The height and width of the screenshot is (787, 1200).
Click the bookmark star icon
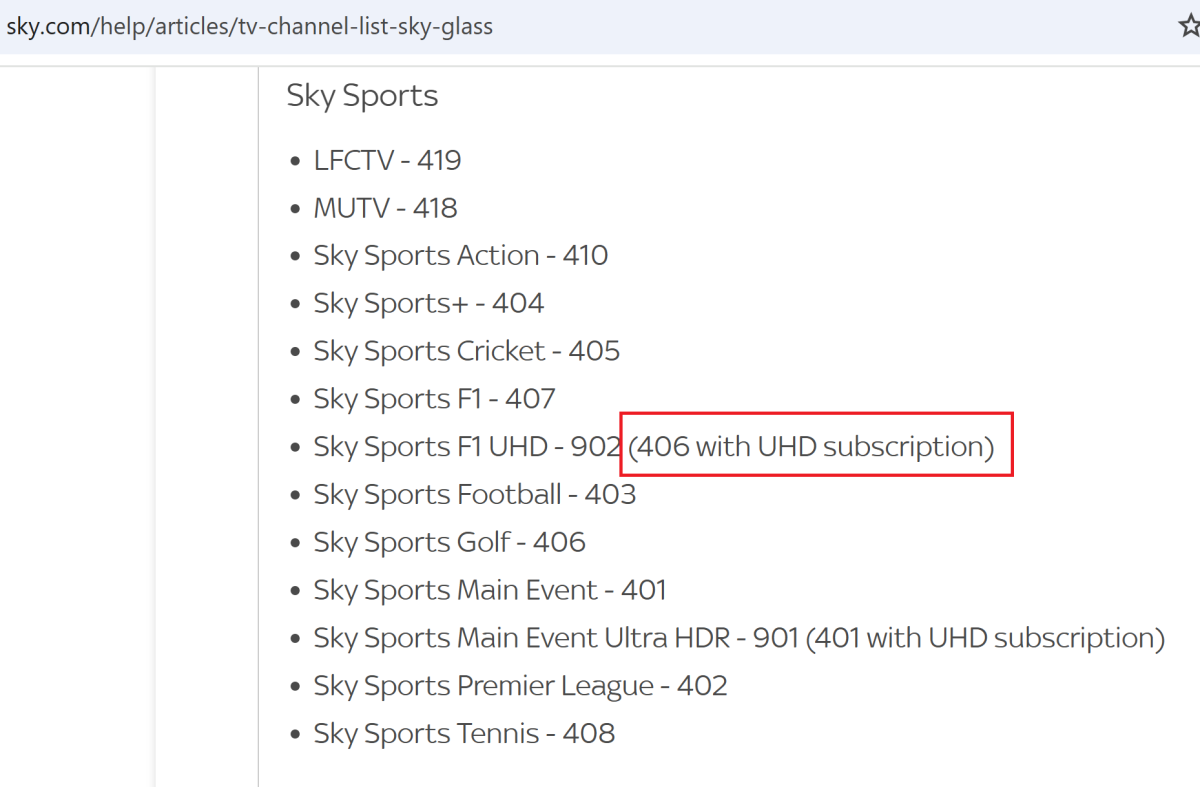[x=1188, y=27]
